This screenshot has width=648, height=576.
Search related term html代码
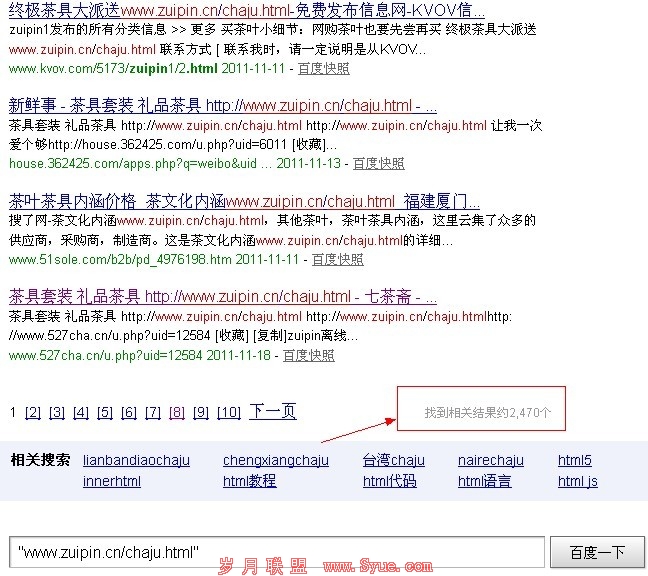click(390, 481)
